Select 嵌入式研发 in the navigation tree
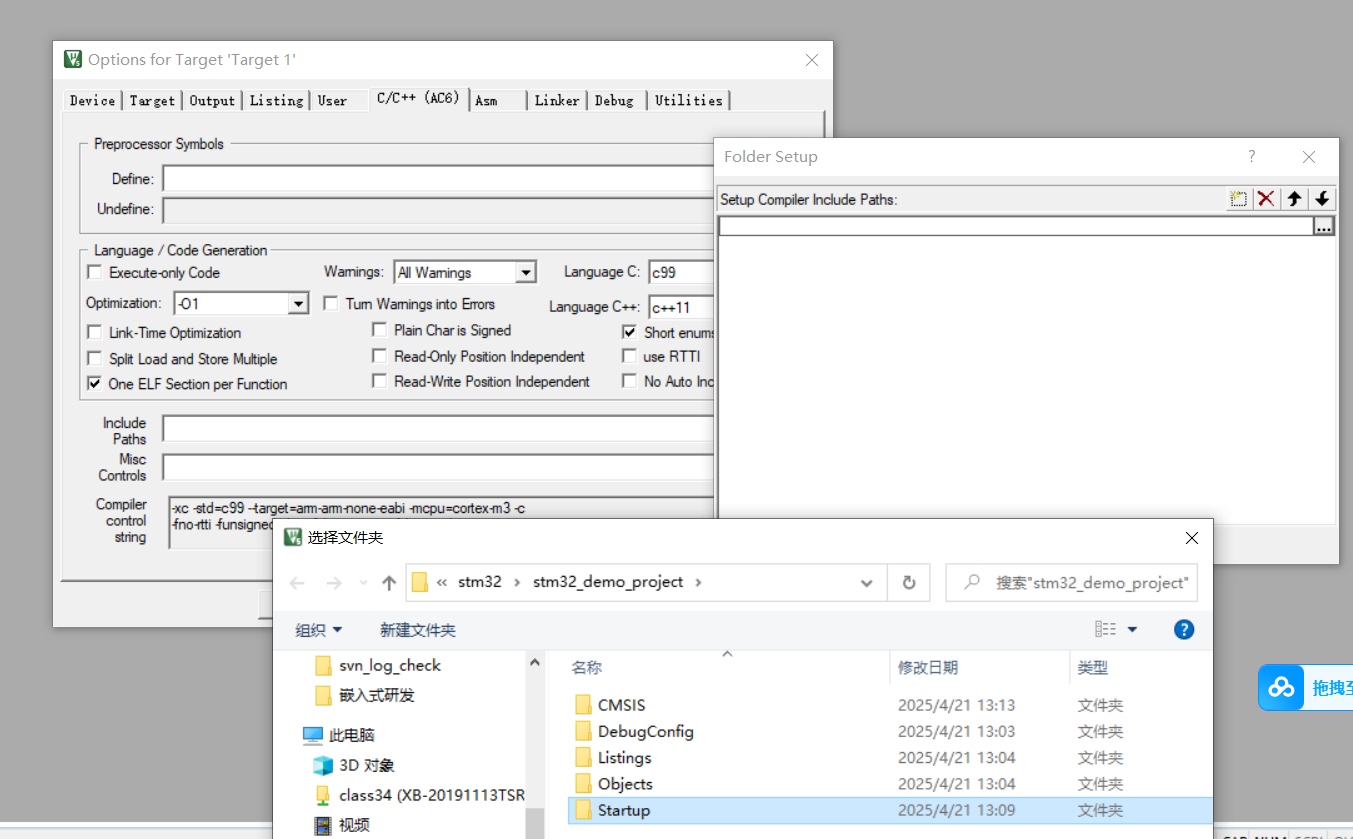Image resolution: width=1353 pixels, height=839 pixels. coord(376,695)
